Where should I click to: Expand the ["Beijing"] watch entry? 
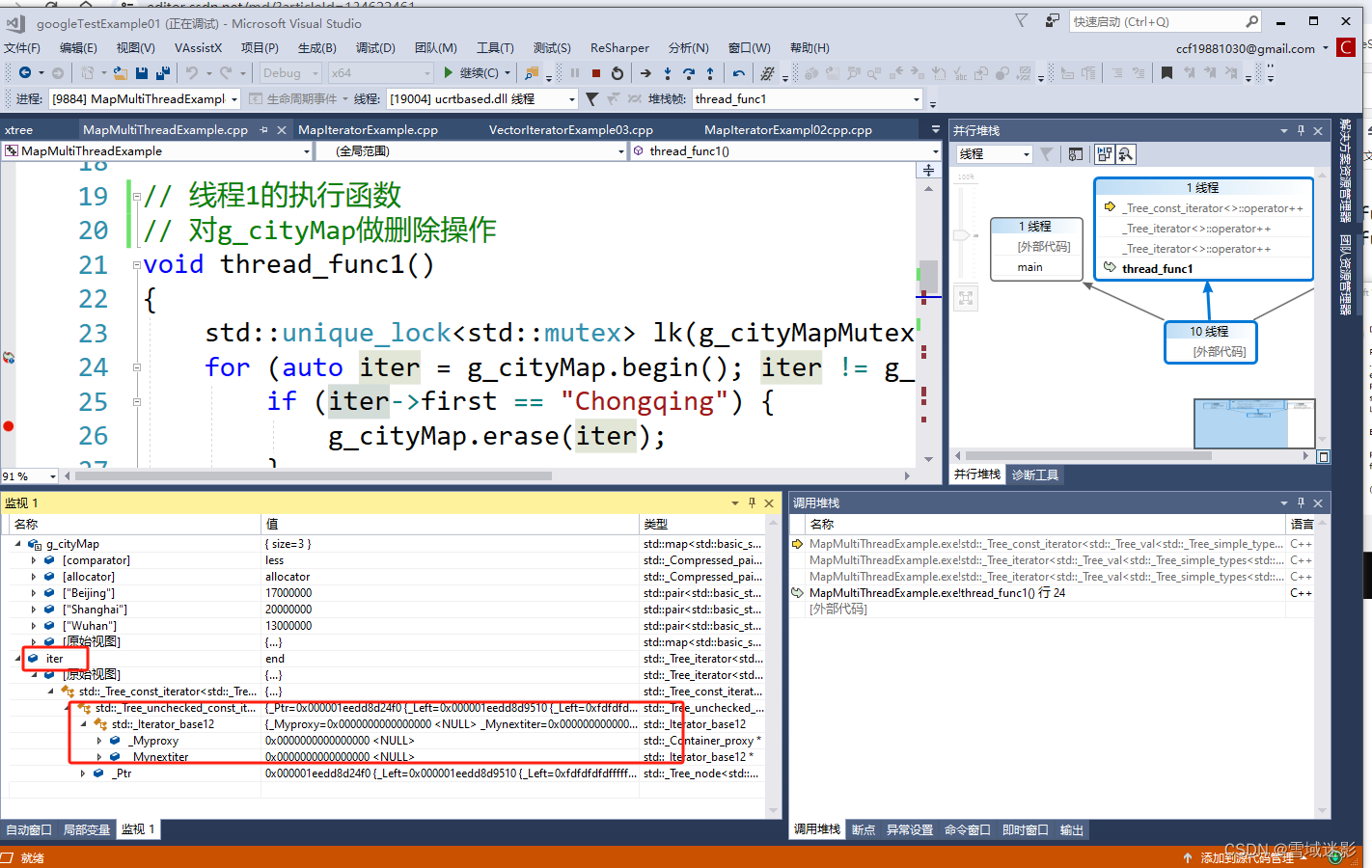[x=35, y=593]
